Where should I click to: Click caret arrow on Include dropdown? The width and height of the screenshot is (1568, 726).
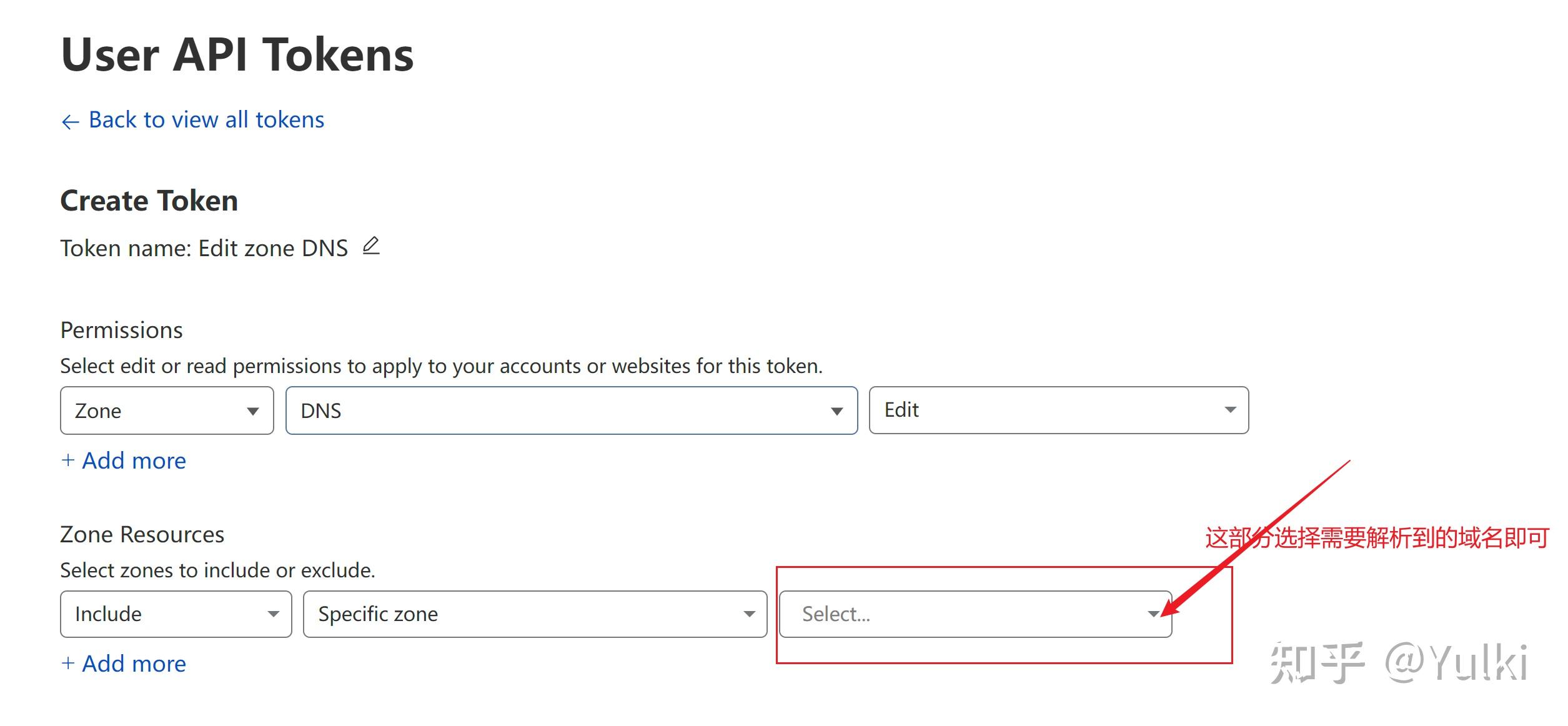point(273,614)
